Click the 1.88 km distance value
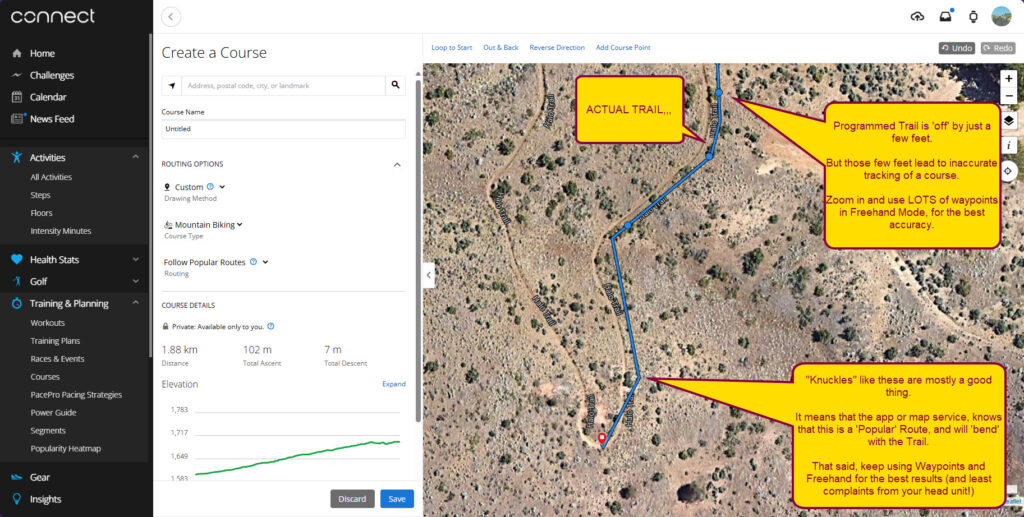The height and width of the screenshot is (517, 1024). [x=180, y=350]
